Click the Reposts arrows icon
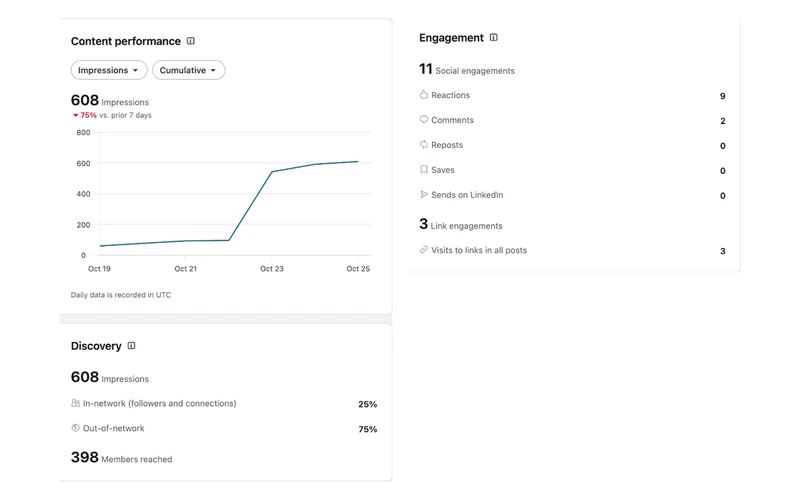The image size is (800, 500). [x=423, y=144]
